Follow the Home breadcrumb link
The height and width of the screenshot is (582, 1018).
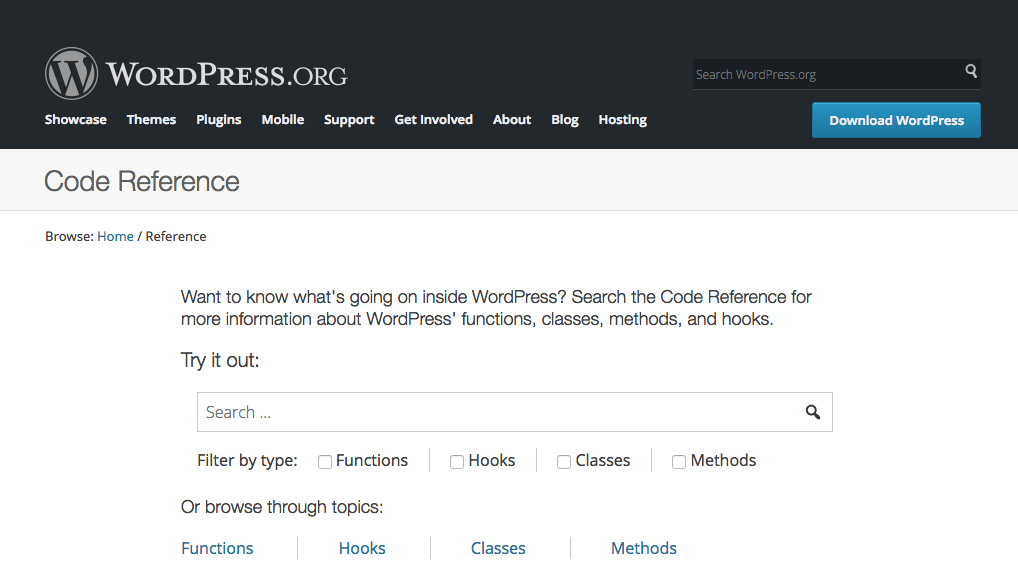115,237
